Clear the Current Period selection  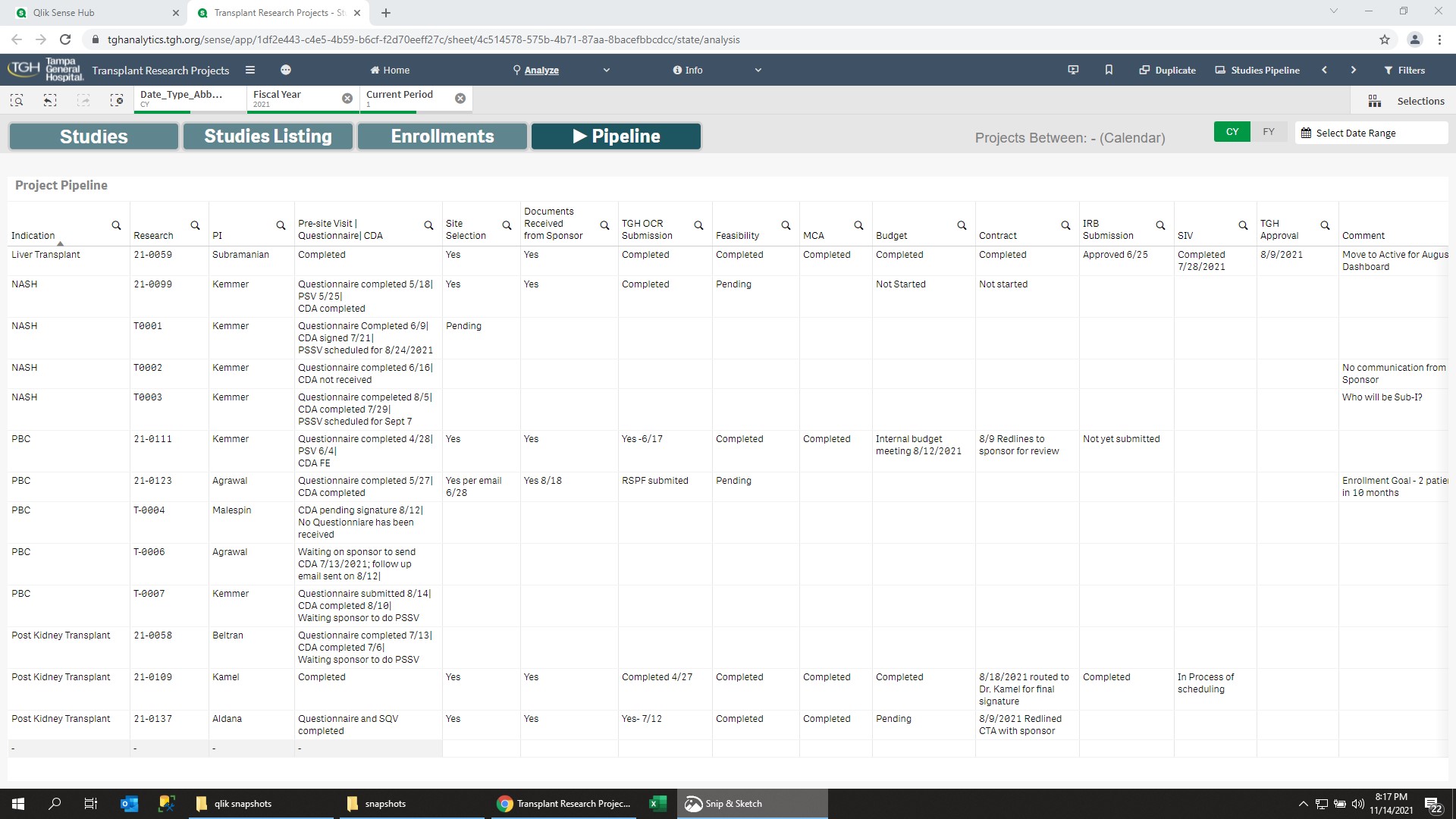pos(460,98)
